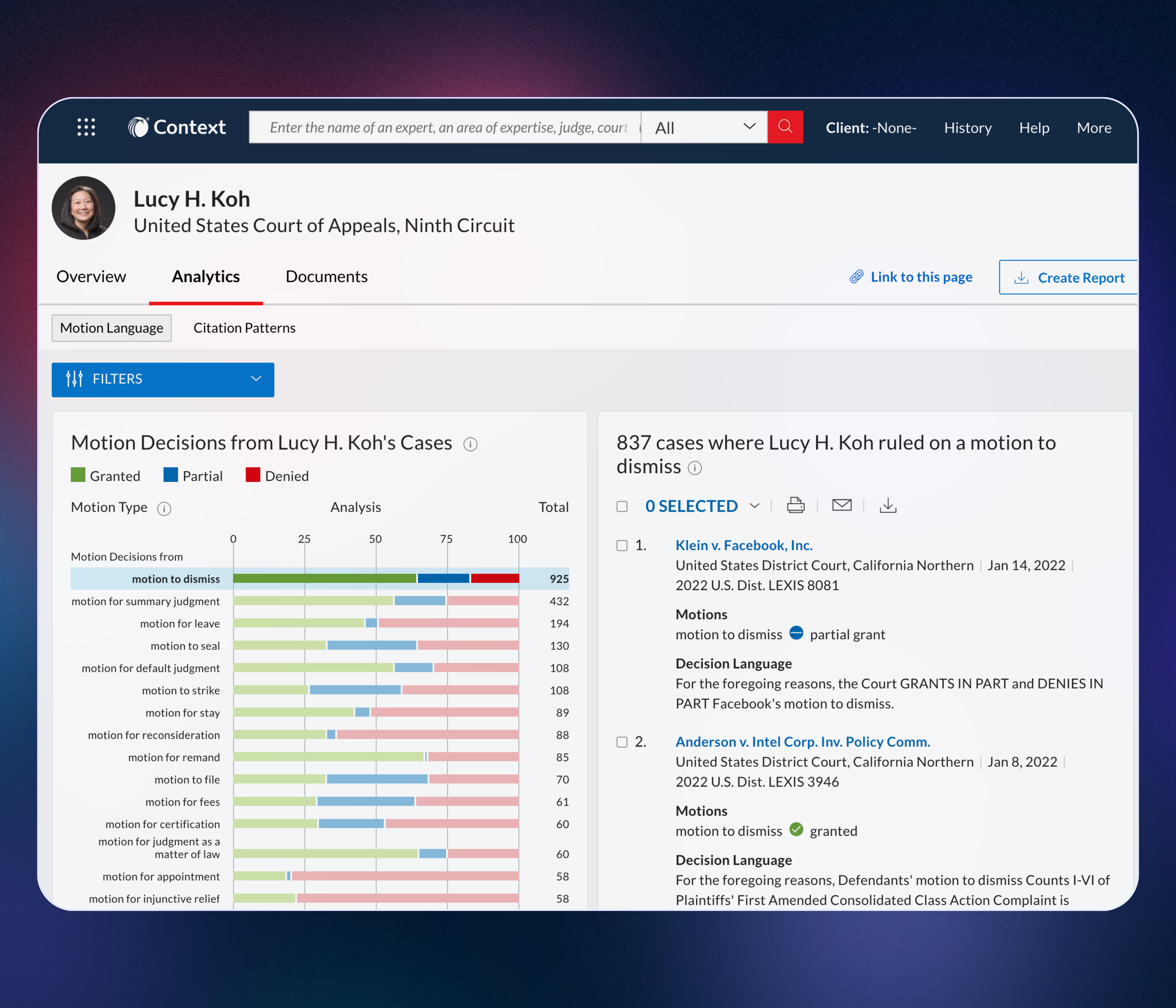Open the Help menu

pyautogui.click(x=1034, y=128)
